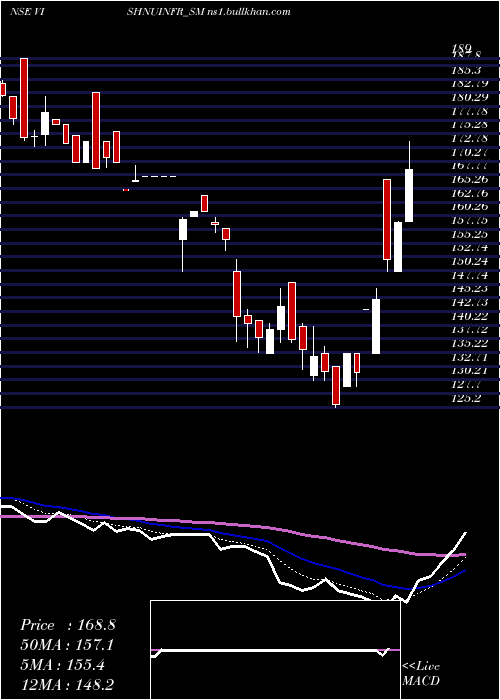Click the 125.2 price axis label
Screen dimensions: 500x700
[465, 398]
